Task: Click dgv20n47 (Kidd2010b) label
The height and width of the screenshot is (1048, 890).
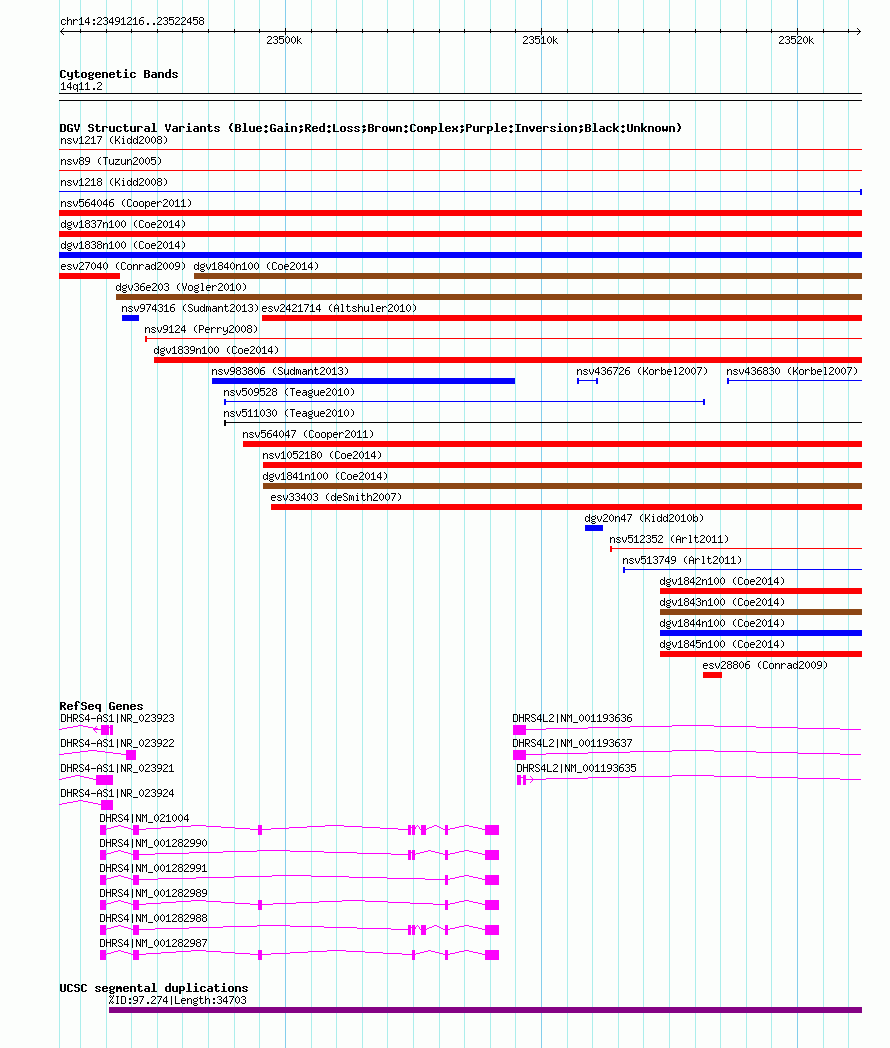Action: 644,518
